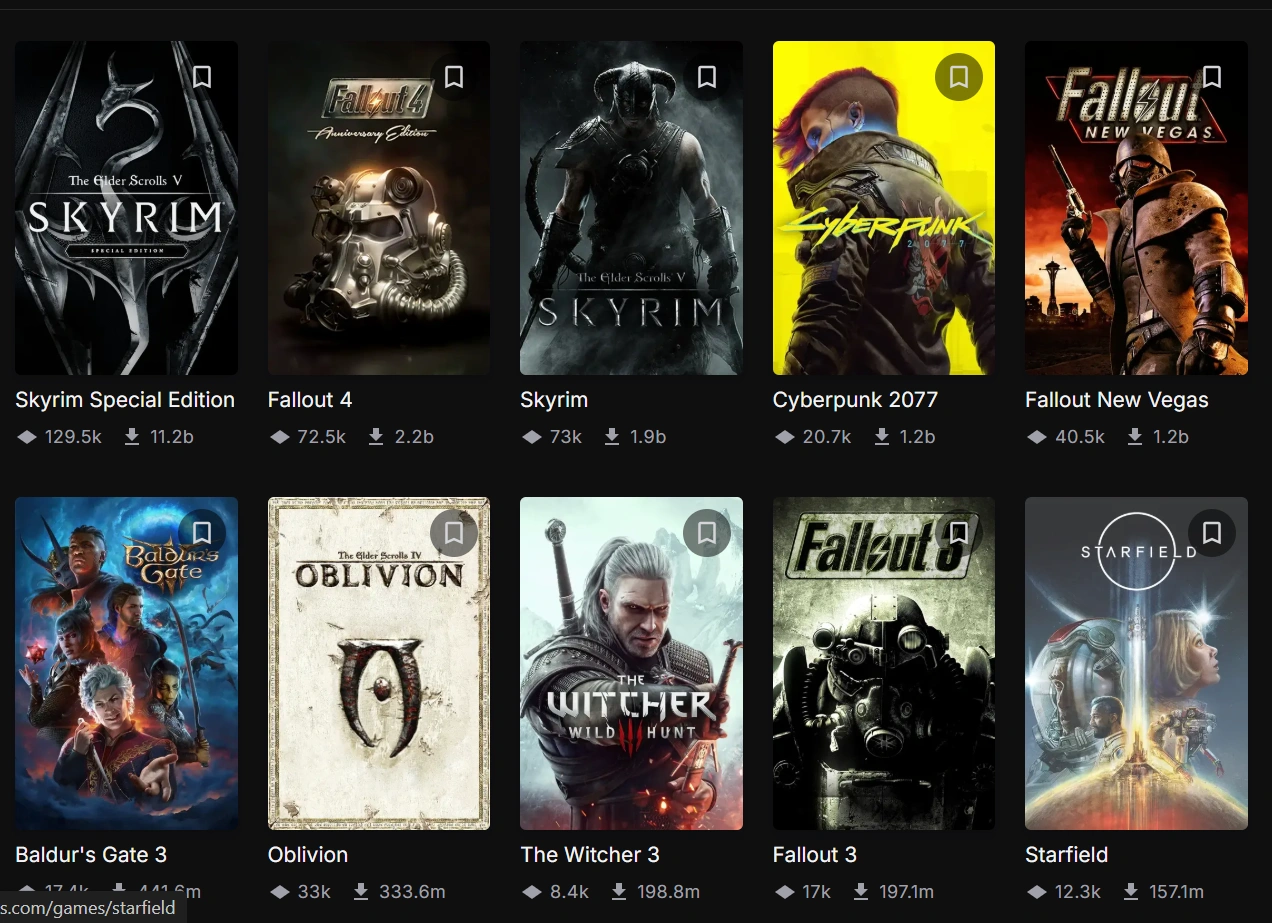Open Fallout New Vegas title link
1272x923 pixels.
tap(1116, 400)
